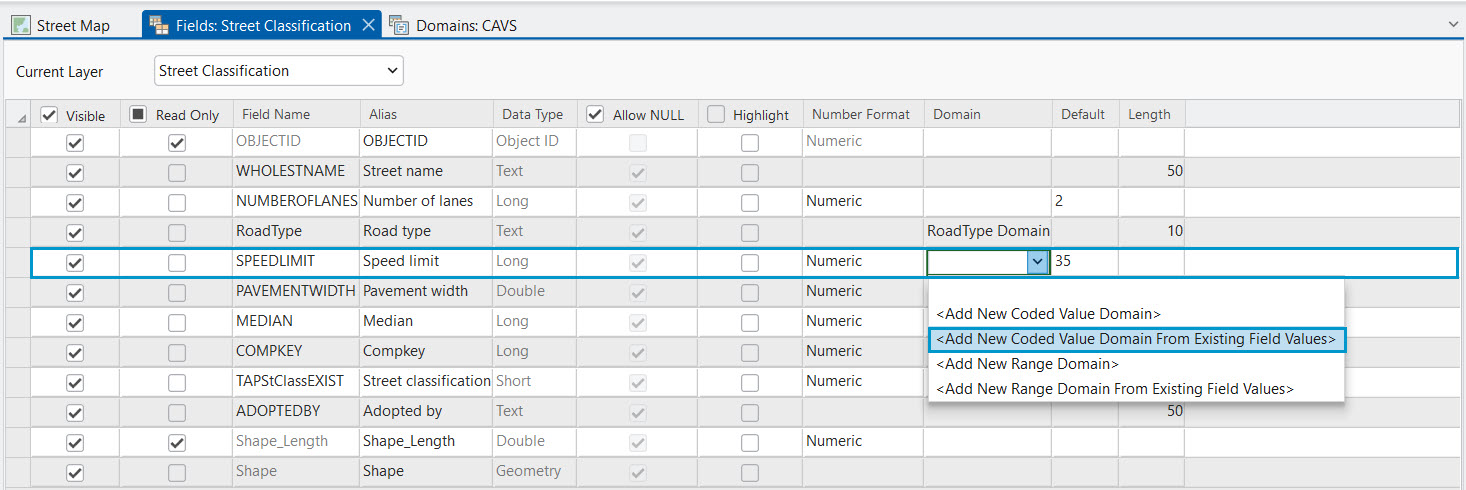Select Add New Range Domain From Existing Field Values
The height and width of the screenshot is (490, 1466).
coord(1115,389)
